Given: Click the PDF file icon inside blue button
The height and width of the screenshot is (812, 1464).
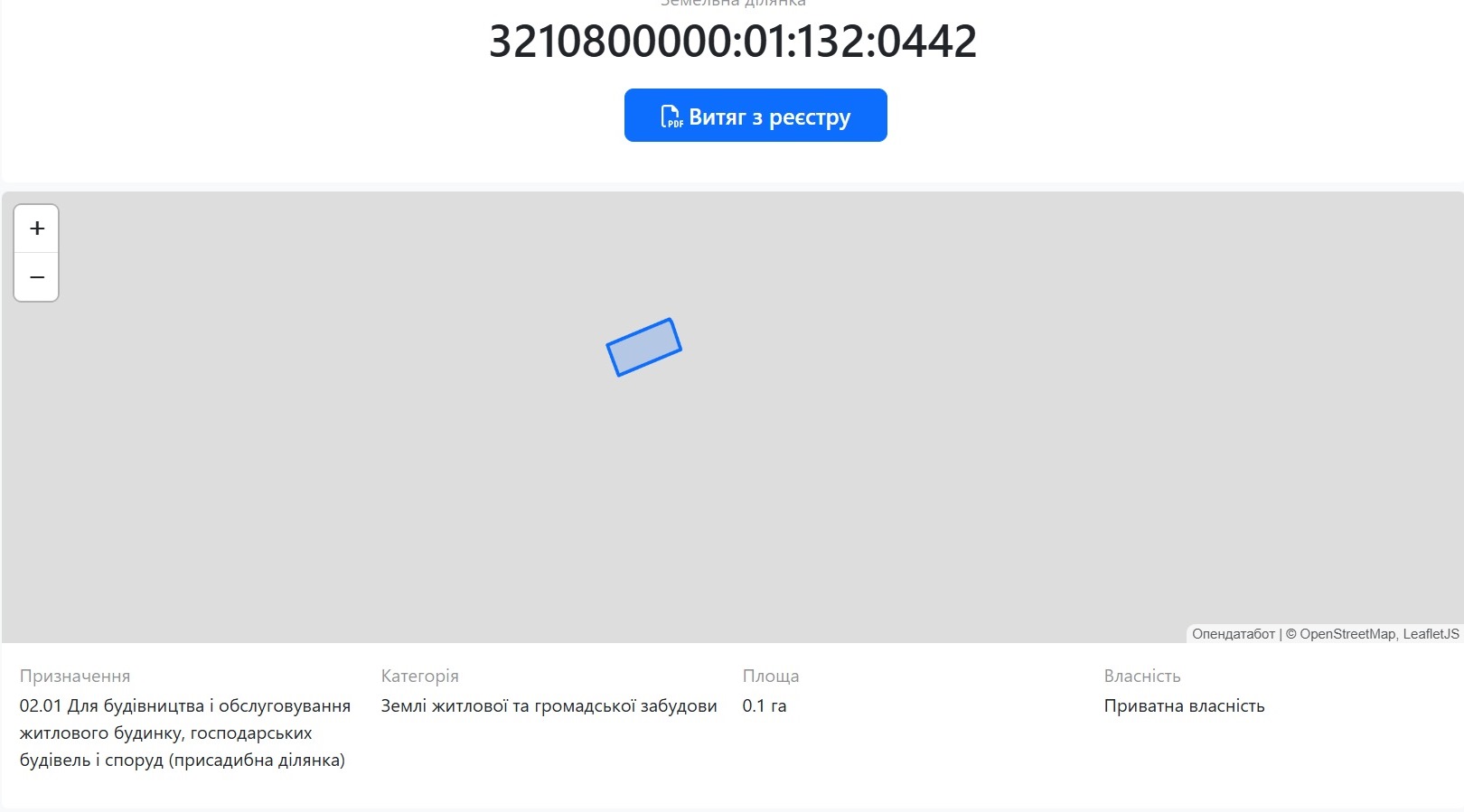Looking at the screenshot, I should pyautogui.click(x=671, y=117).
